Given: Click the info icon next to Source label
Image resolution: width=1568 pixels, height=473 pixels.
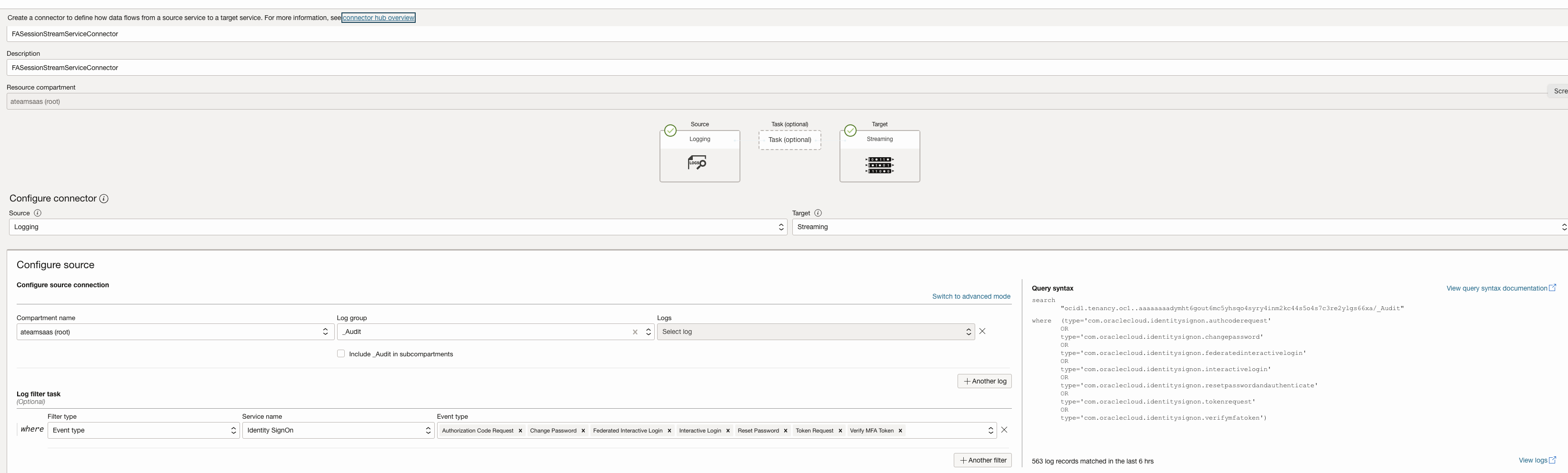Looking at the screenshot, I should pos(38,213).
